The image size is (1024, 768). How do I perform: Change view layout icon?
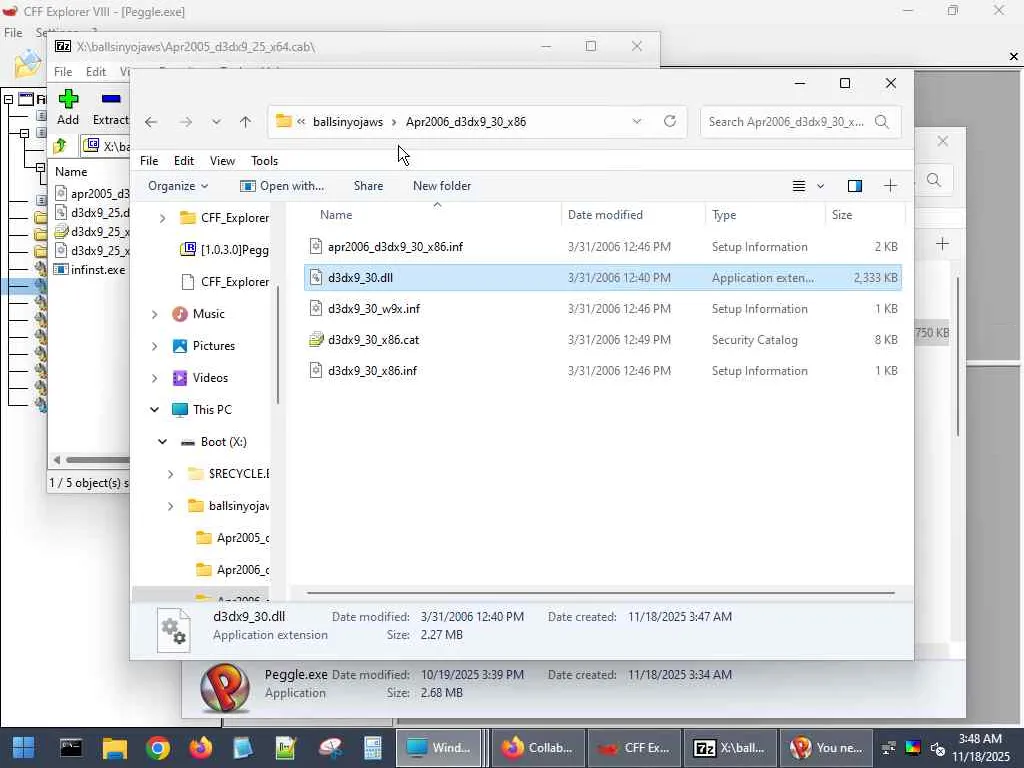click(799, 186)
